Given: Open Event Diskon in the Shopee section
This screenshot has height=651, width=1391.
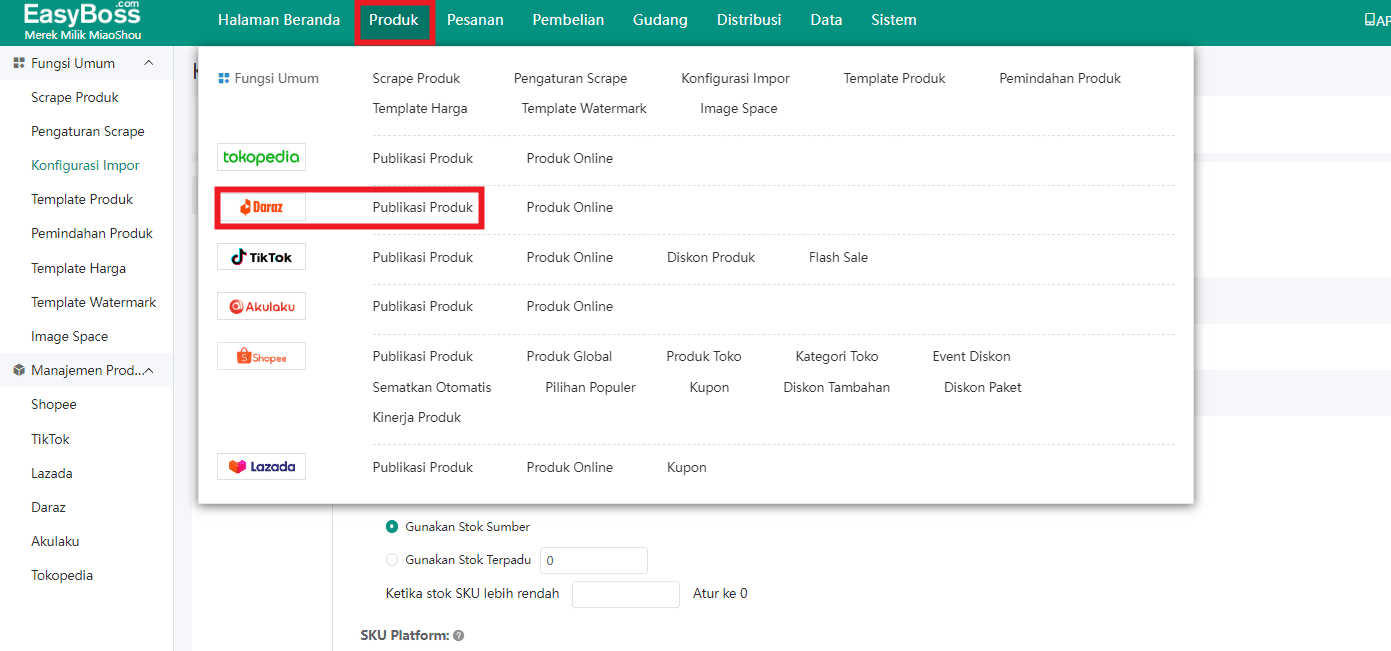Looking at the screenshot, I should [x=971, y=356].
